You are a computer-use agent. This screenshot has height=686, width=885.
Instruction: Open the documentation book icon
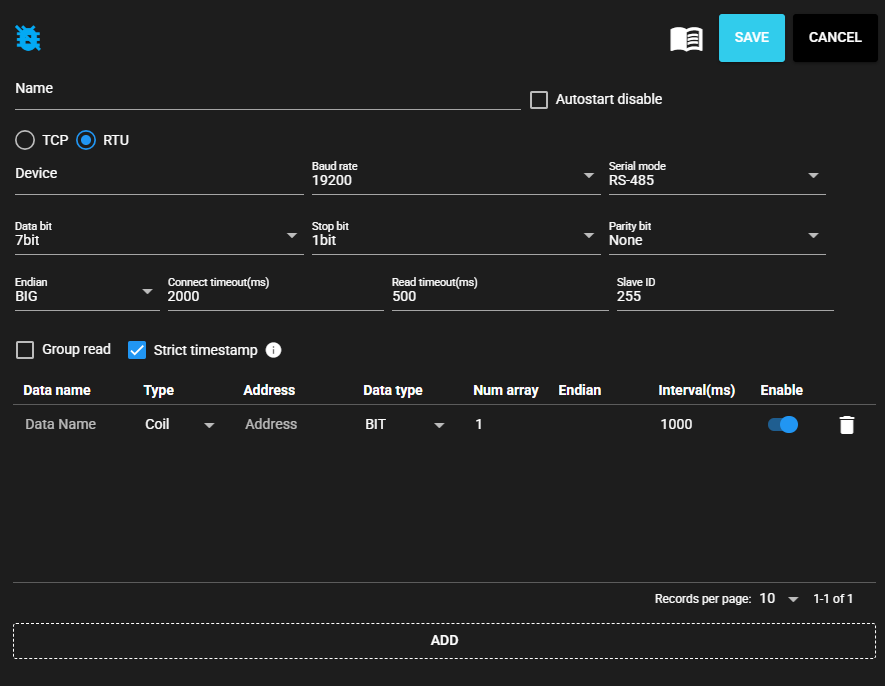(686, 39)
